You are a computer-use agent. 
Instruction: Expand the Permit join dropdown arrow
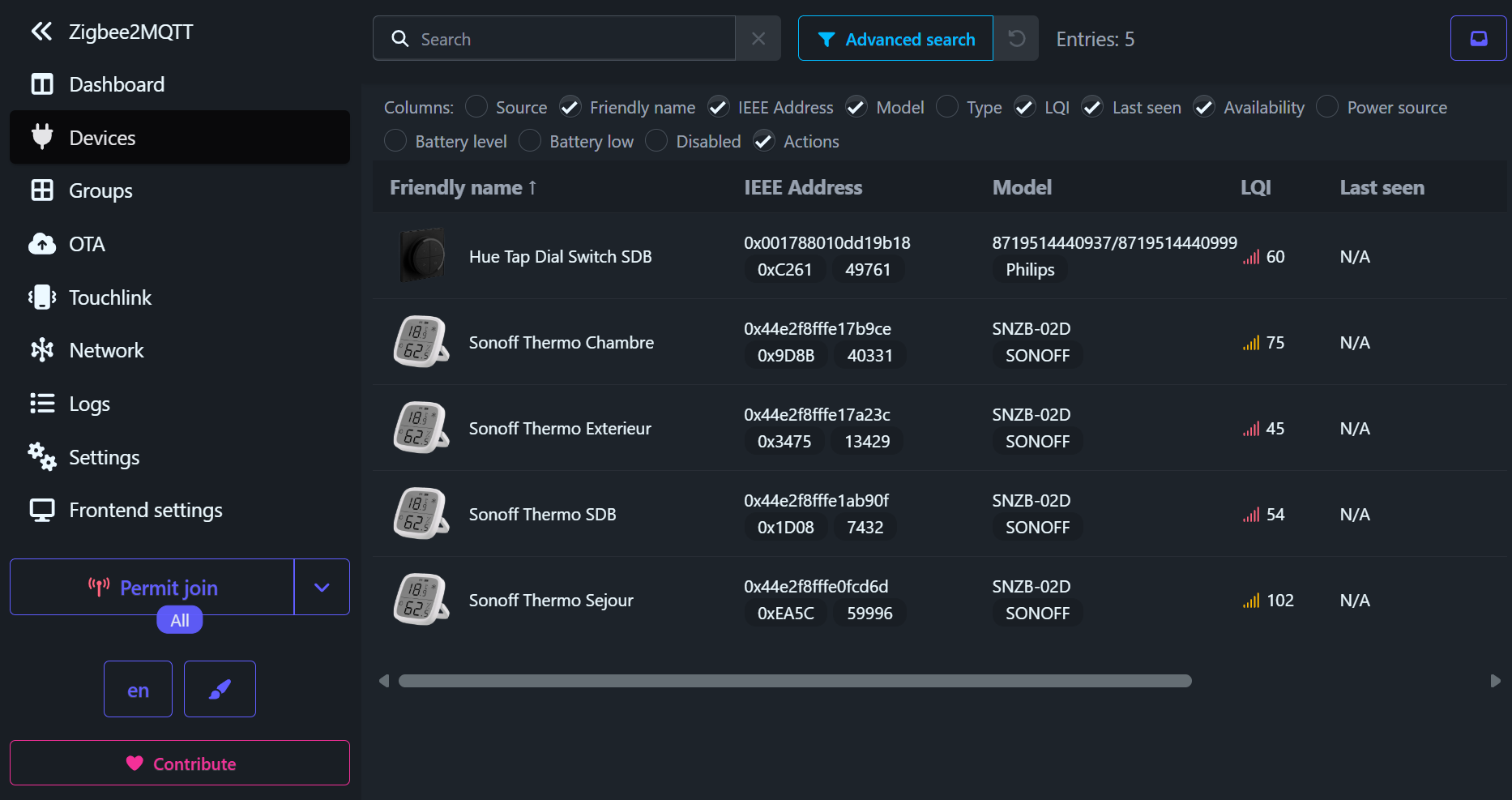pyautogui.click(x=322, y=587)
